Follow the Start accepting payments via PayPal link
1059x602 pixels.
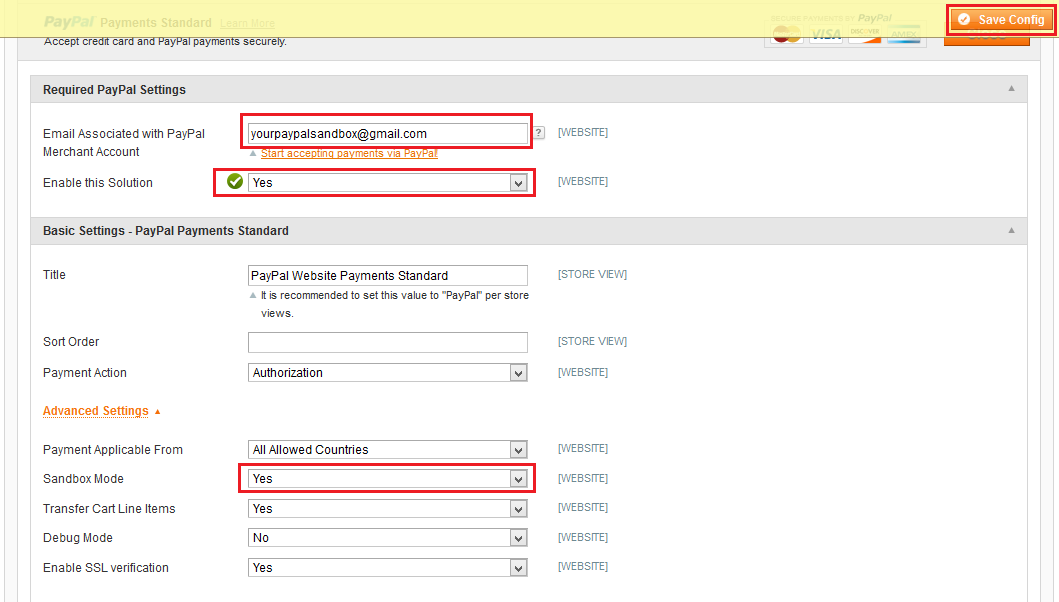pos(349,153)
